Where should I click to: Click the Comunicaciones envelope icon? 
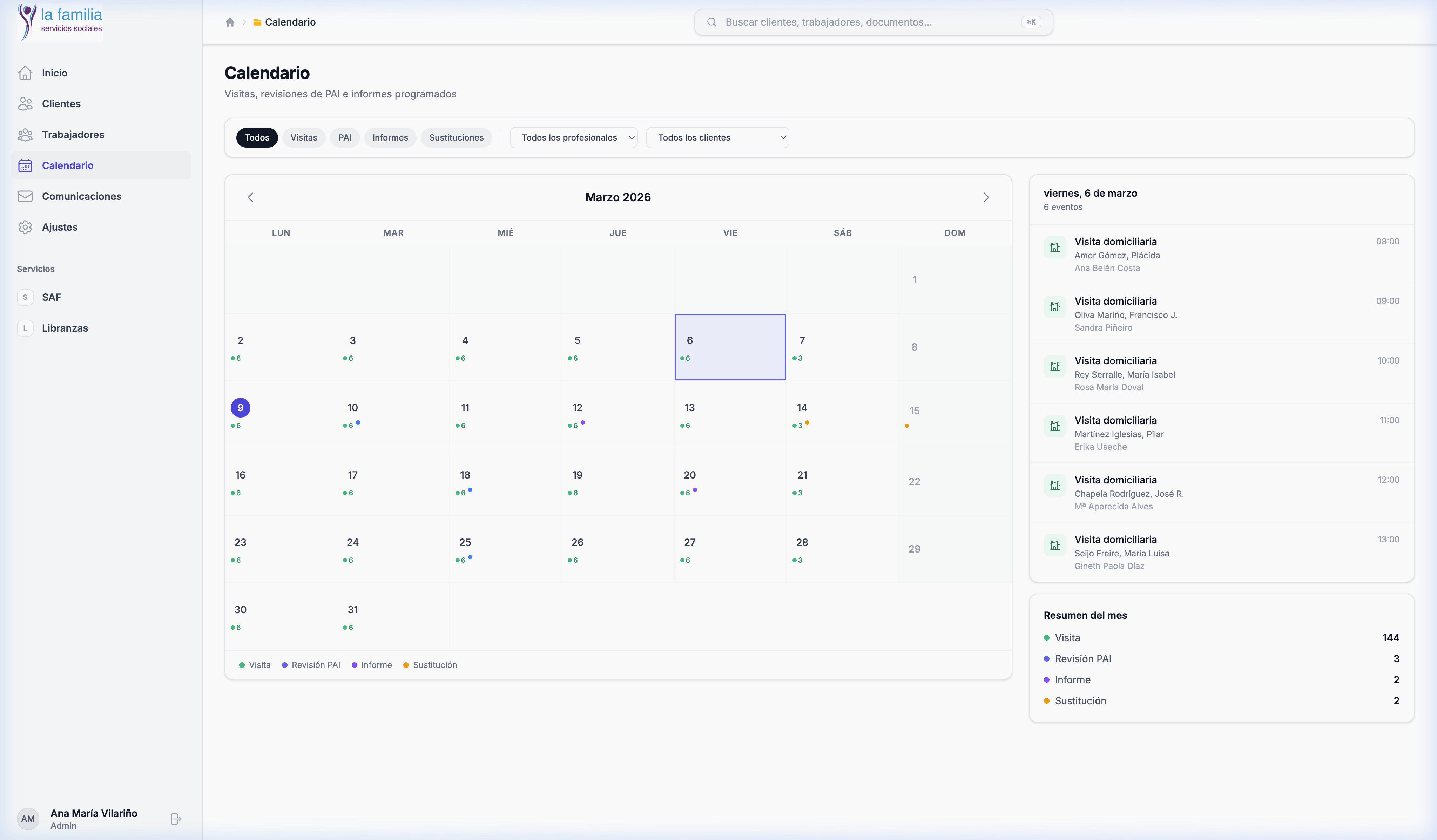pos(25,196)
